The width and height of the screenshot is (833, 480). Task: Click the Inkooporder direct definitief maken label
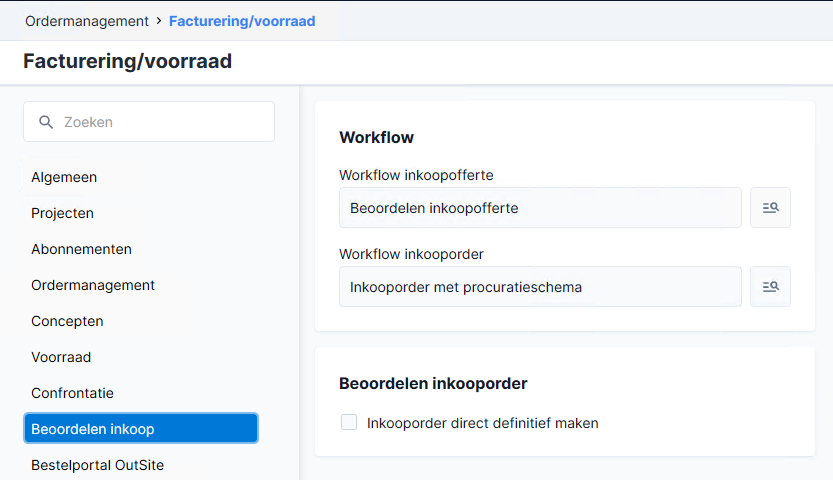click(x=482, y=423)
